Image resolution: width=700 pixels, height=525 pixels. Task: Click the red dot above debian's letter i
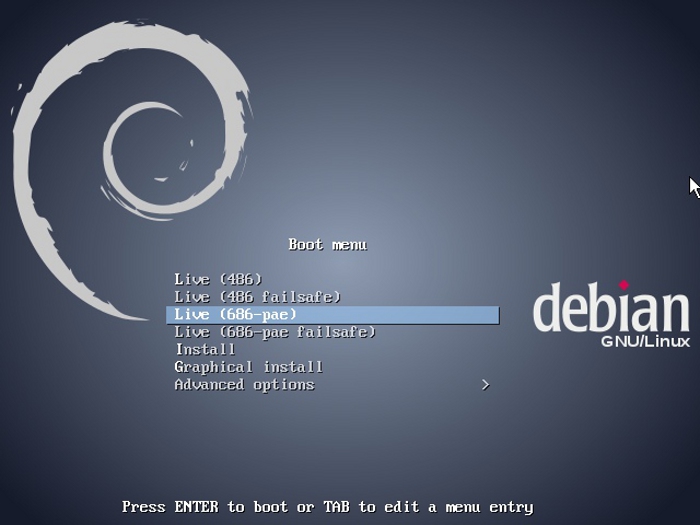point(624,285)
